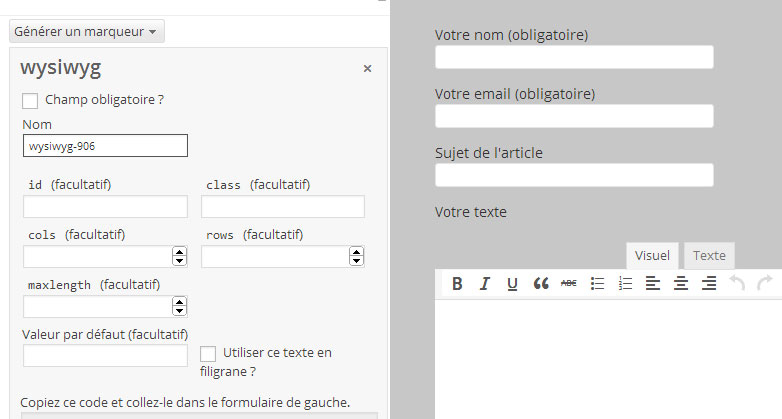Close the wysiwyg tag panel
Image resolution: width=782 pixels, height=419 pixels.
coord(368,68)
